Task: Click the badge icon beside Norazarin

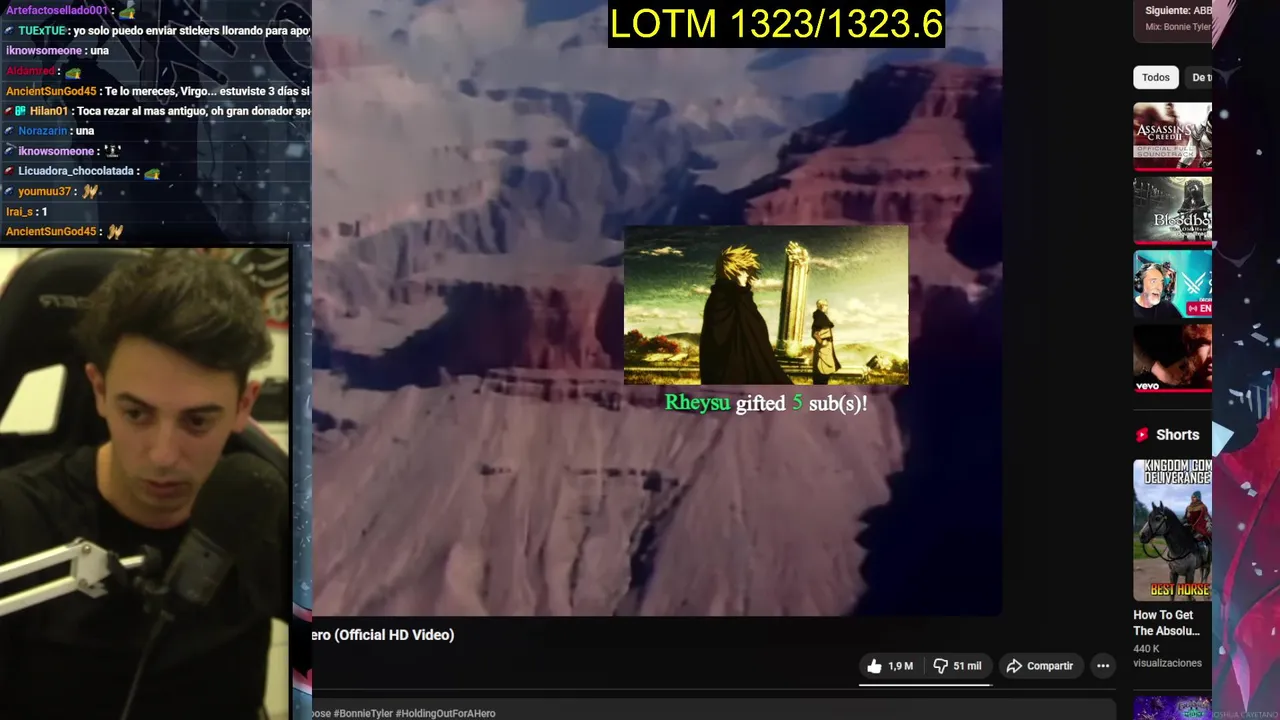Action: click(x=10, y=131)
